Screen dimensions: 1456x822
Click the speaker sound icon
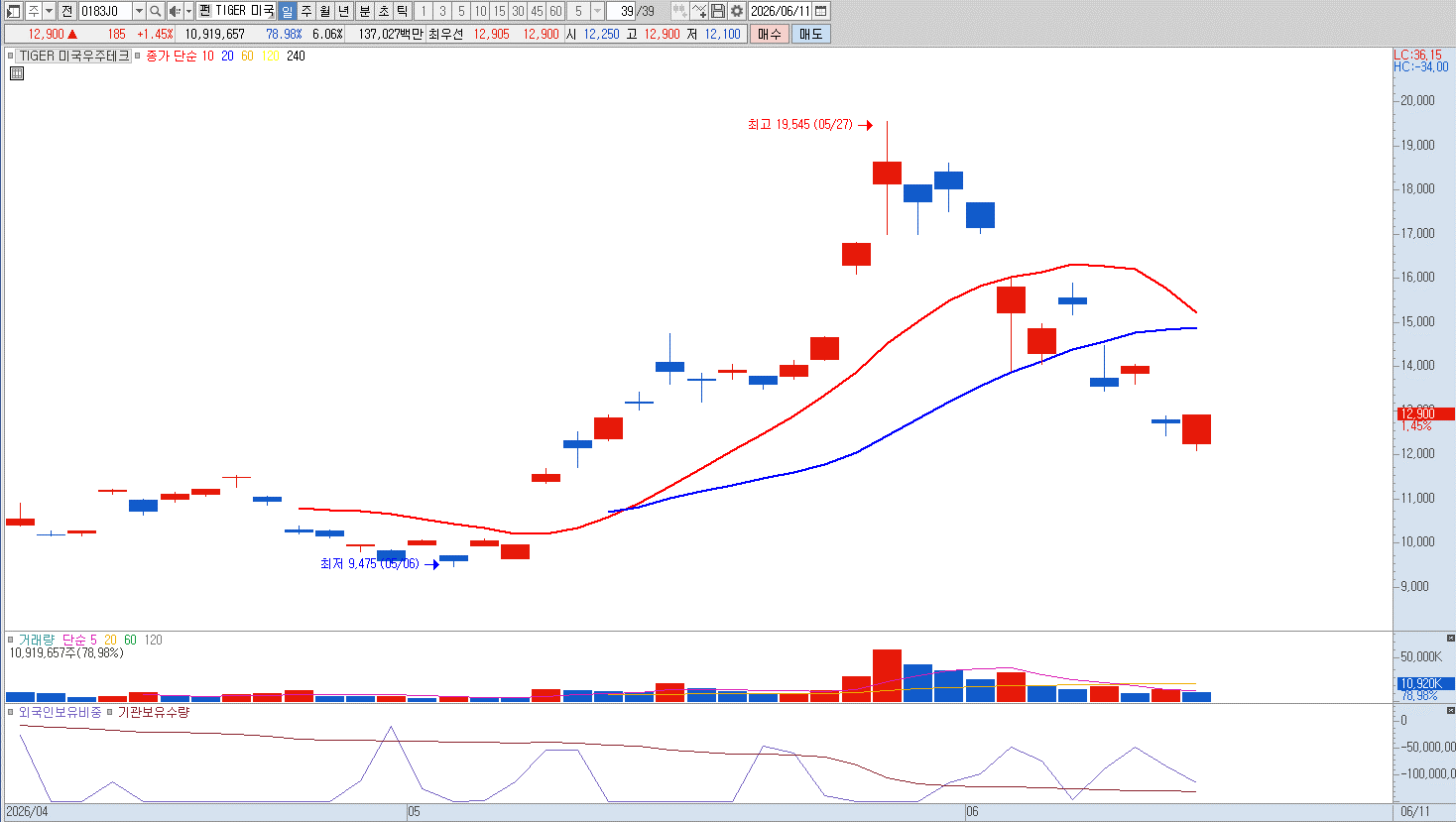175,11
